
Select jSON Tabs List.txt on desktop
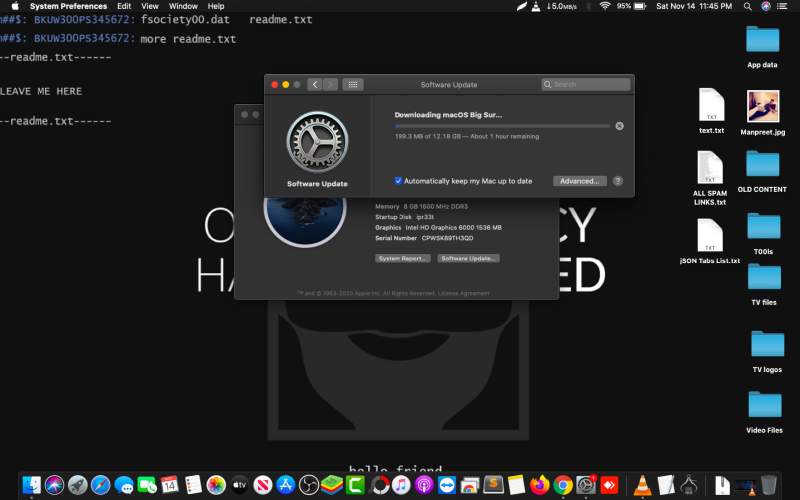pos(710,241)
